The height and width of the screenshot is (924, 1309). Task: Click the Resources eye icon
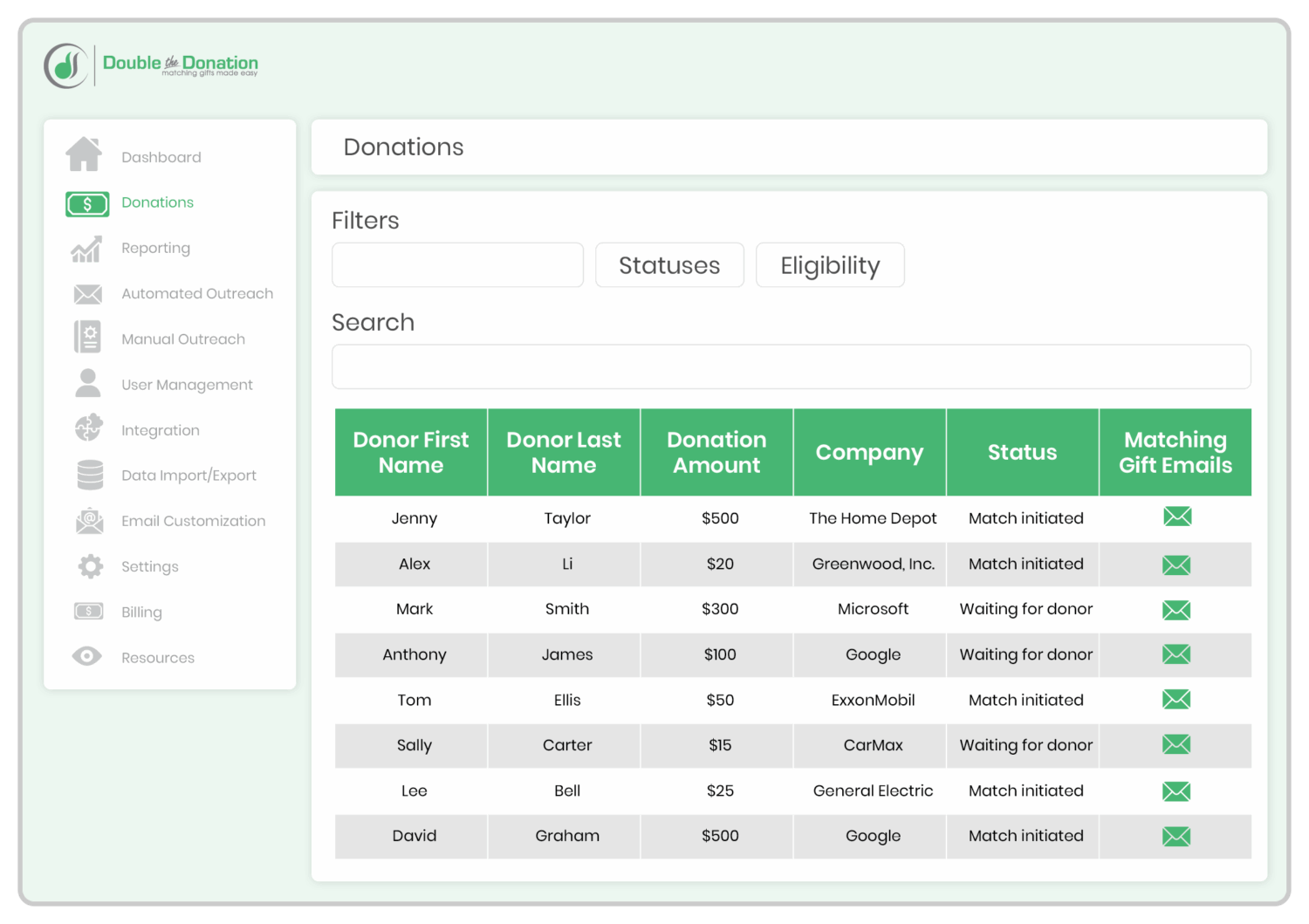87,656
